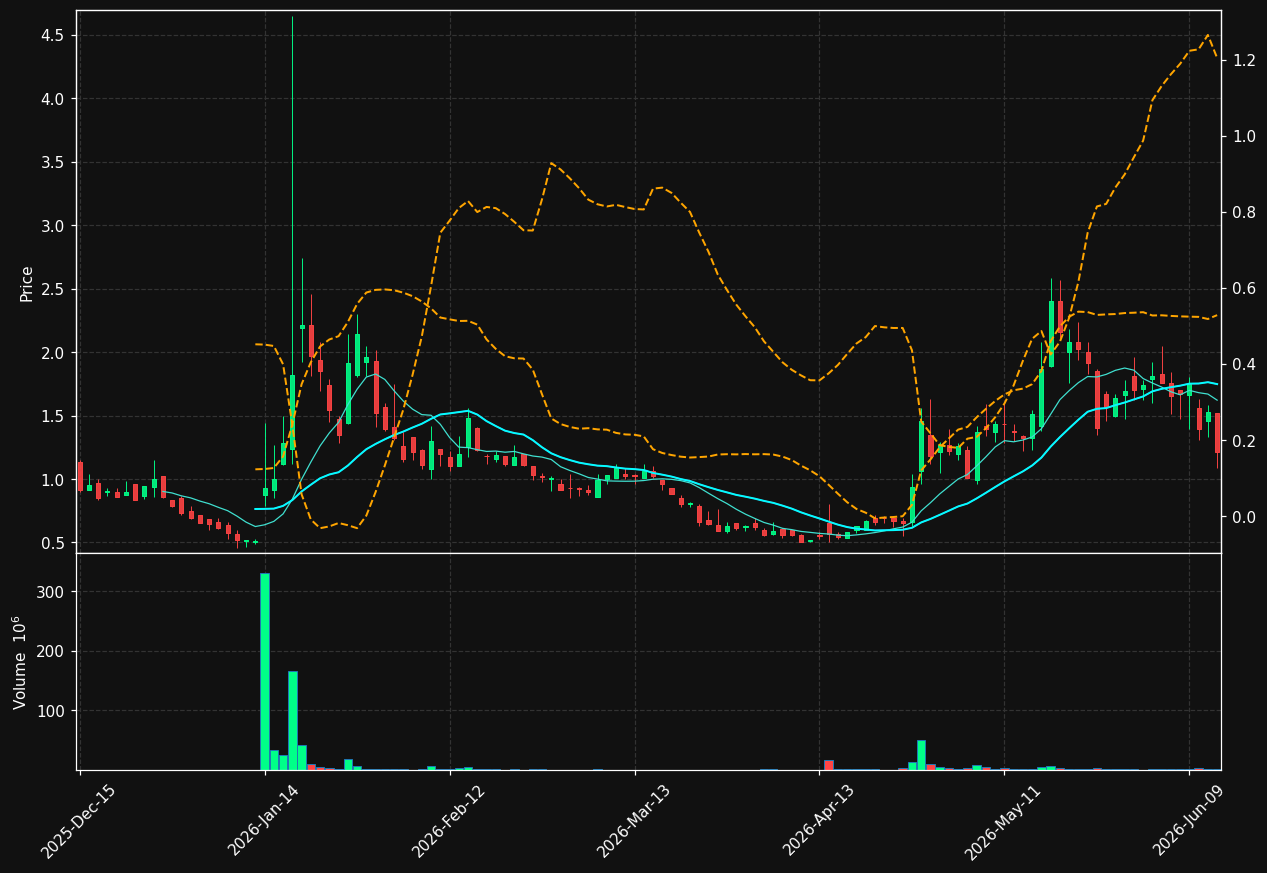Screen dimensions: 1267x873
Task: Click the 300 volume tick label
Action: (x=51, y=592)
